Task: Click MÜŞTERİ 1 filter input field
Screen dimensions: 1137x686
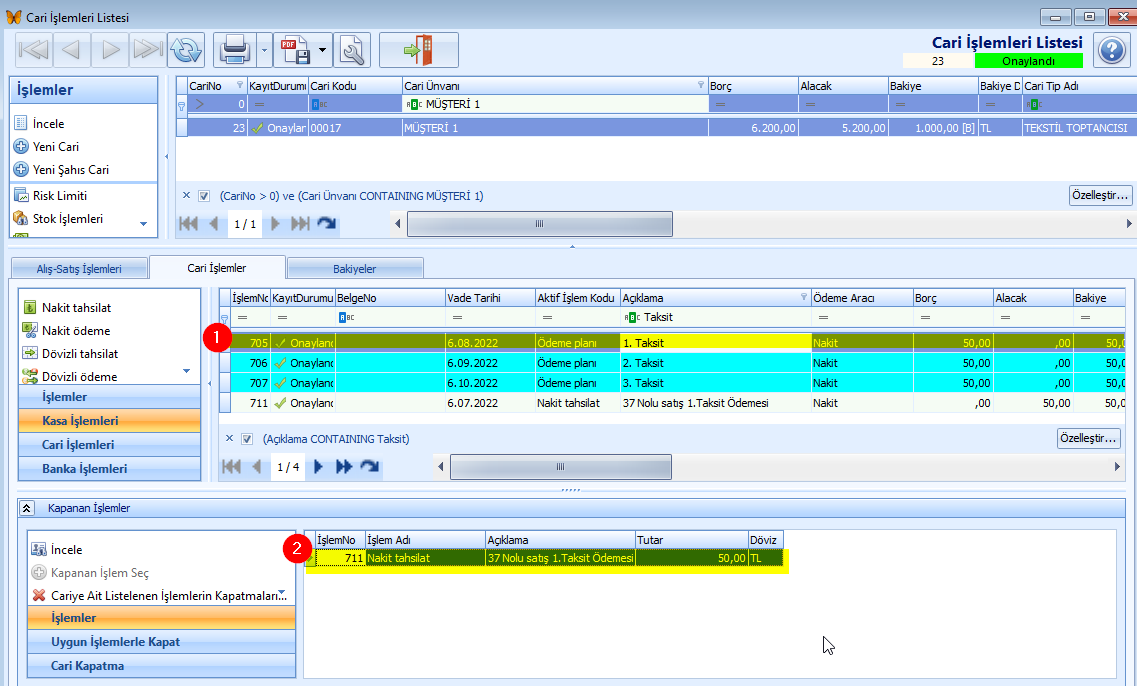Action: click(x=555, y=104)
